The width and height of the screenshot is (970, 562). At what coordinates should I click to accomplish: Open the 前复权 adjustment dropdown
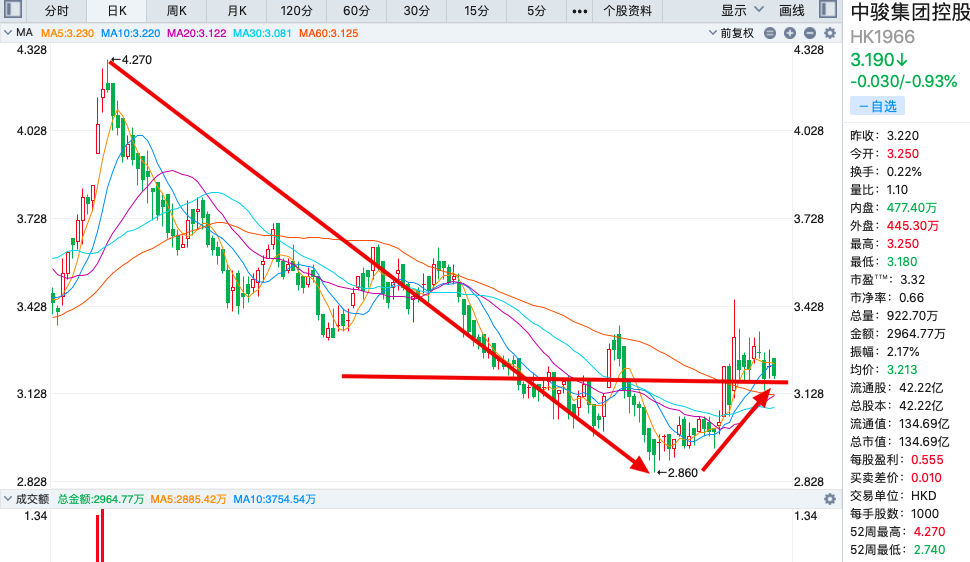coord(731,33)
